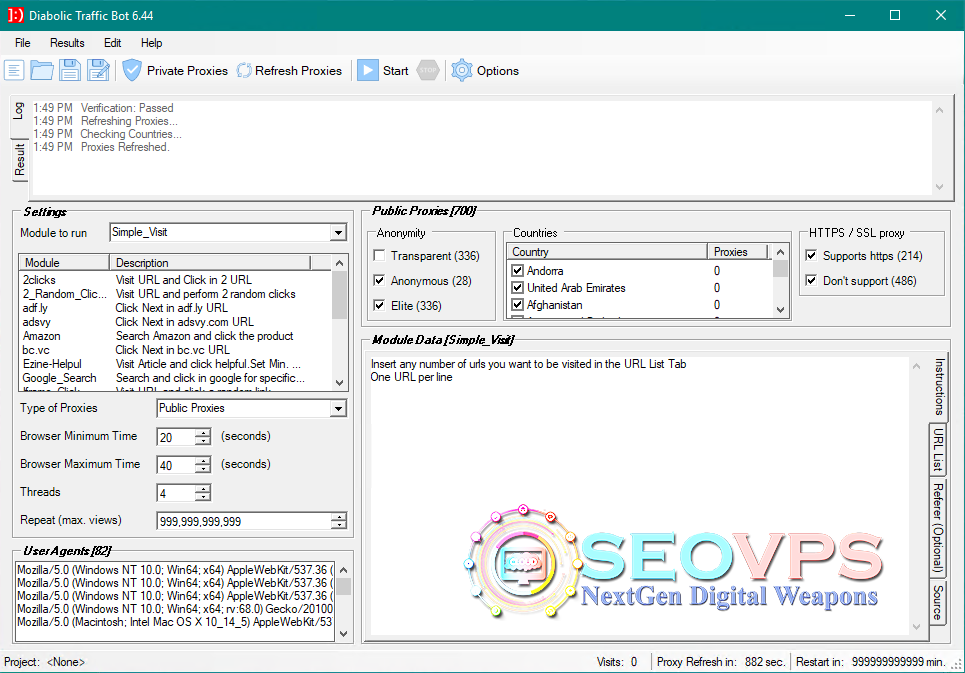Click the Description column header
965x673 pixels.
210,263
